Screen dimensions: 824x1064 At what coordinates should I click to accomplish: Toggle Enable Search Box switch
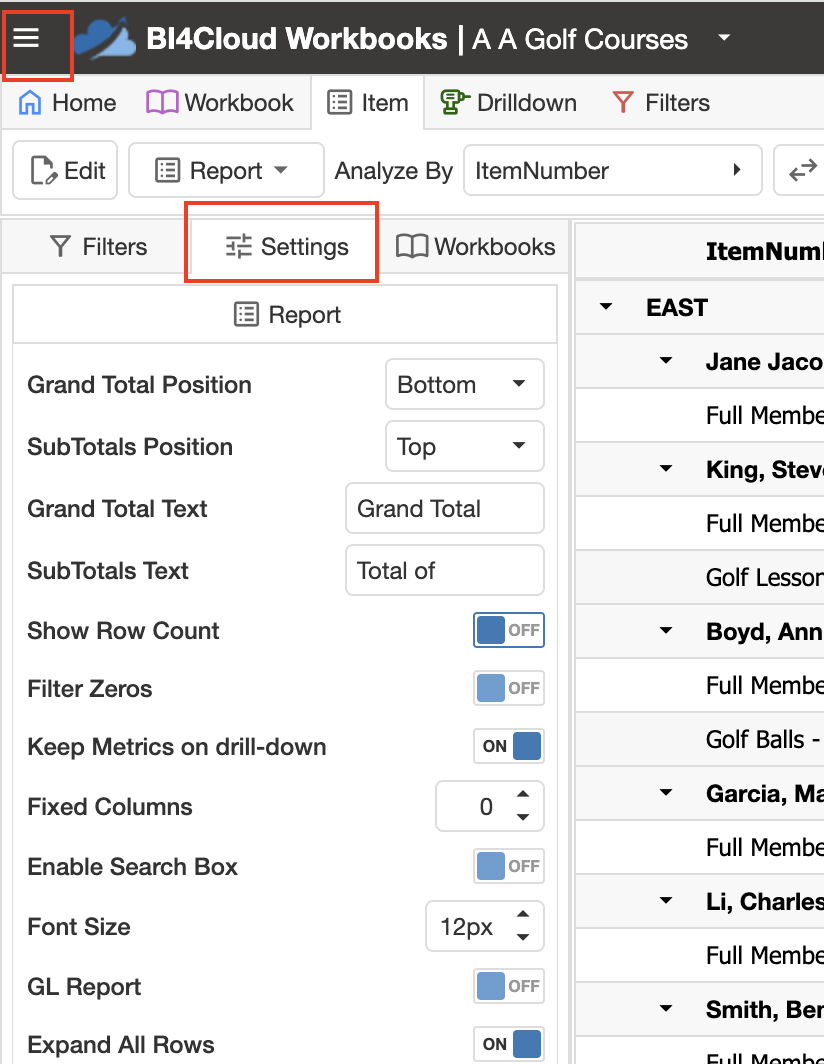(508, 867)
